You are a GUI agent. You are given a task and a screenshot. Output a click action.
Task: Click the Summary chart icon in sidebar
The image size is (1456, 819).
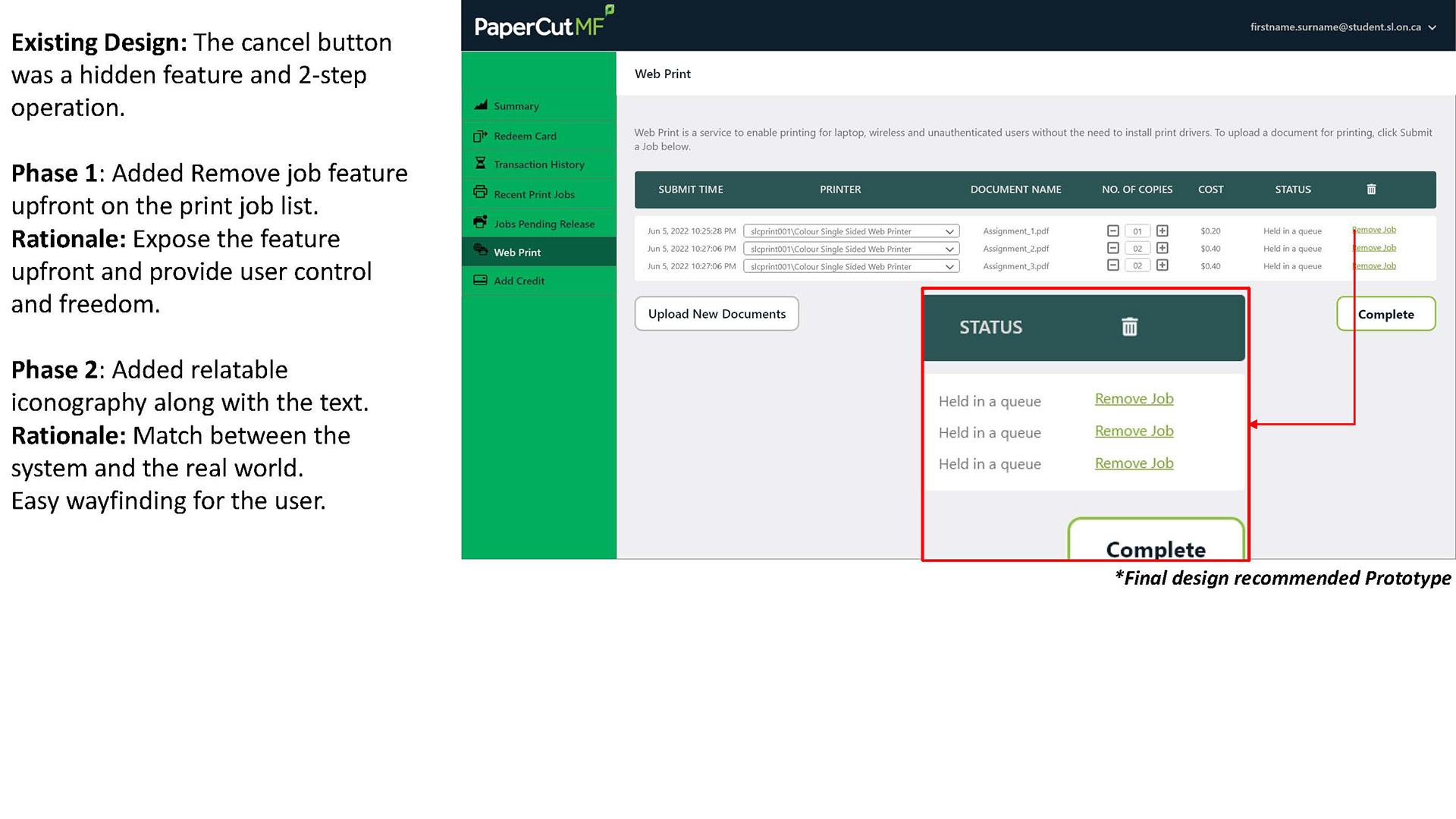(480, 105)
